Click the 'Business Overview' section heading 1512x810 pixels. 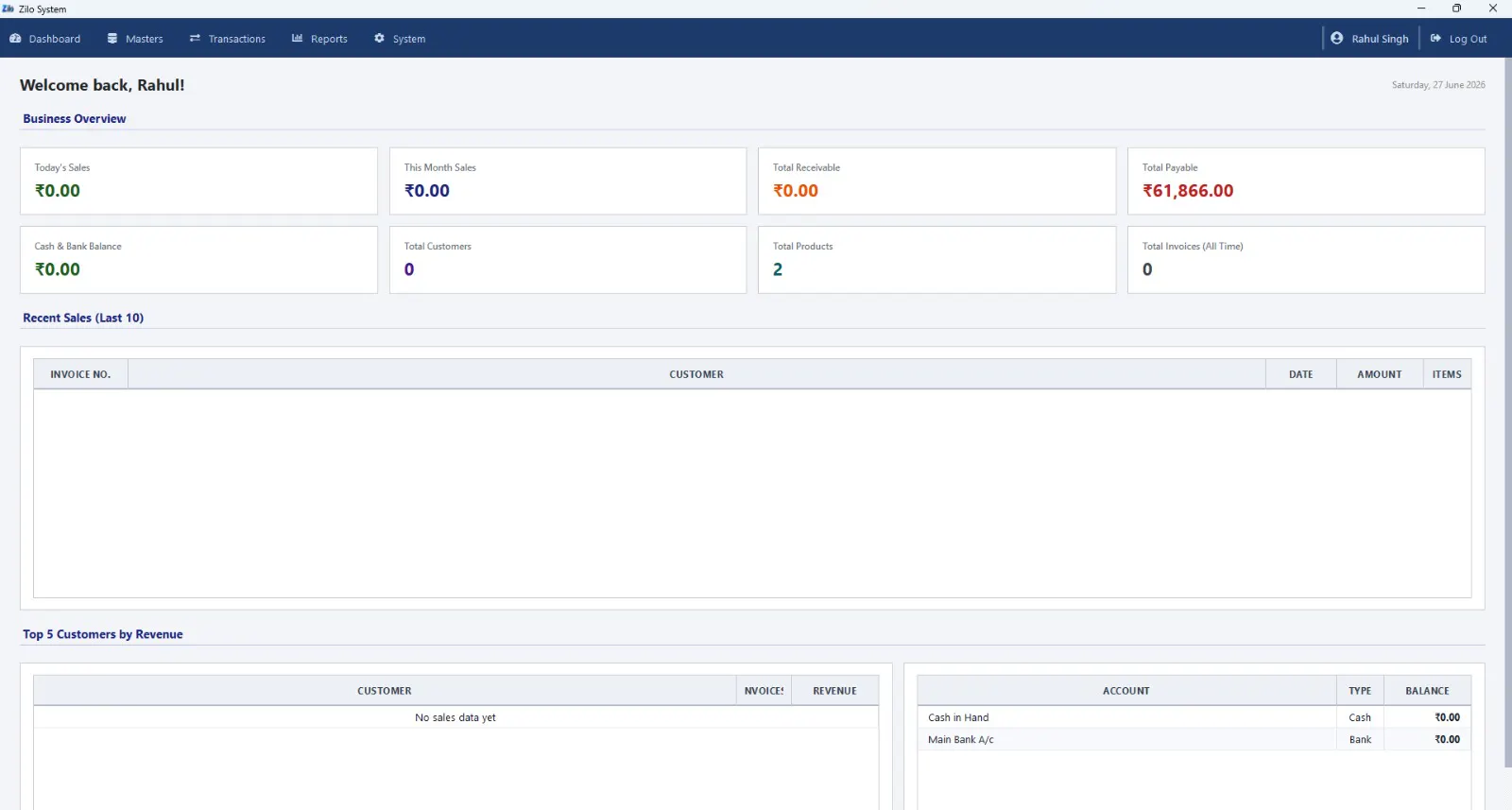point(75,119)
